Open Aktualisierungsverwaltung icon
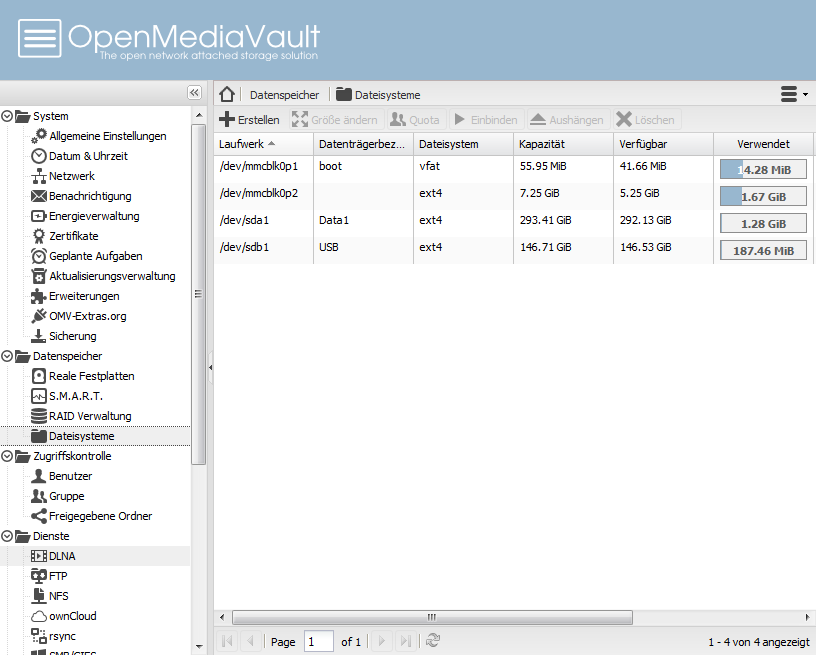 pyautogui.click(x=39, y=276)
